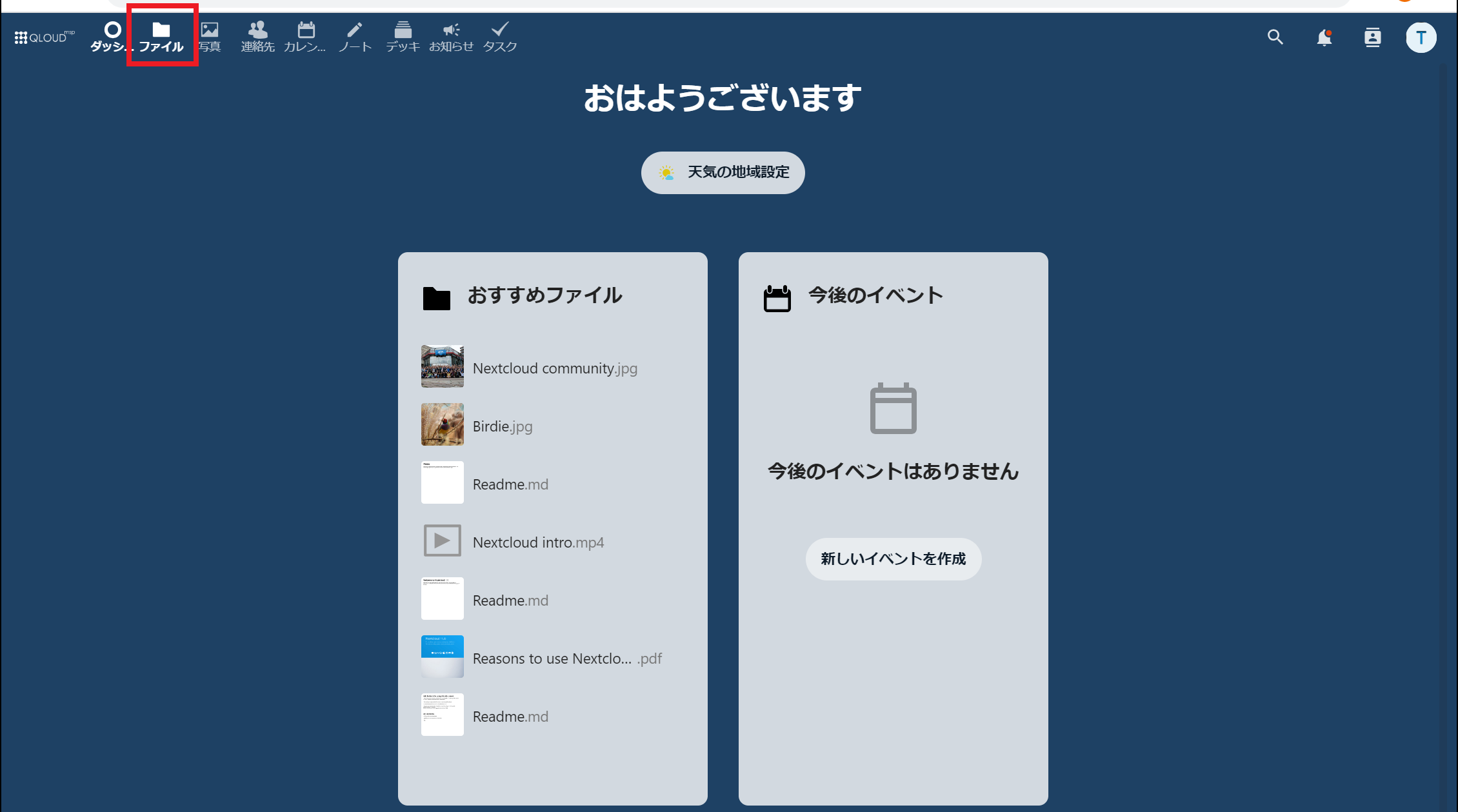1458x812 pixels.
Task: Open the weather location settings (天気の地域設定)
Action: pos(723,172)
